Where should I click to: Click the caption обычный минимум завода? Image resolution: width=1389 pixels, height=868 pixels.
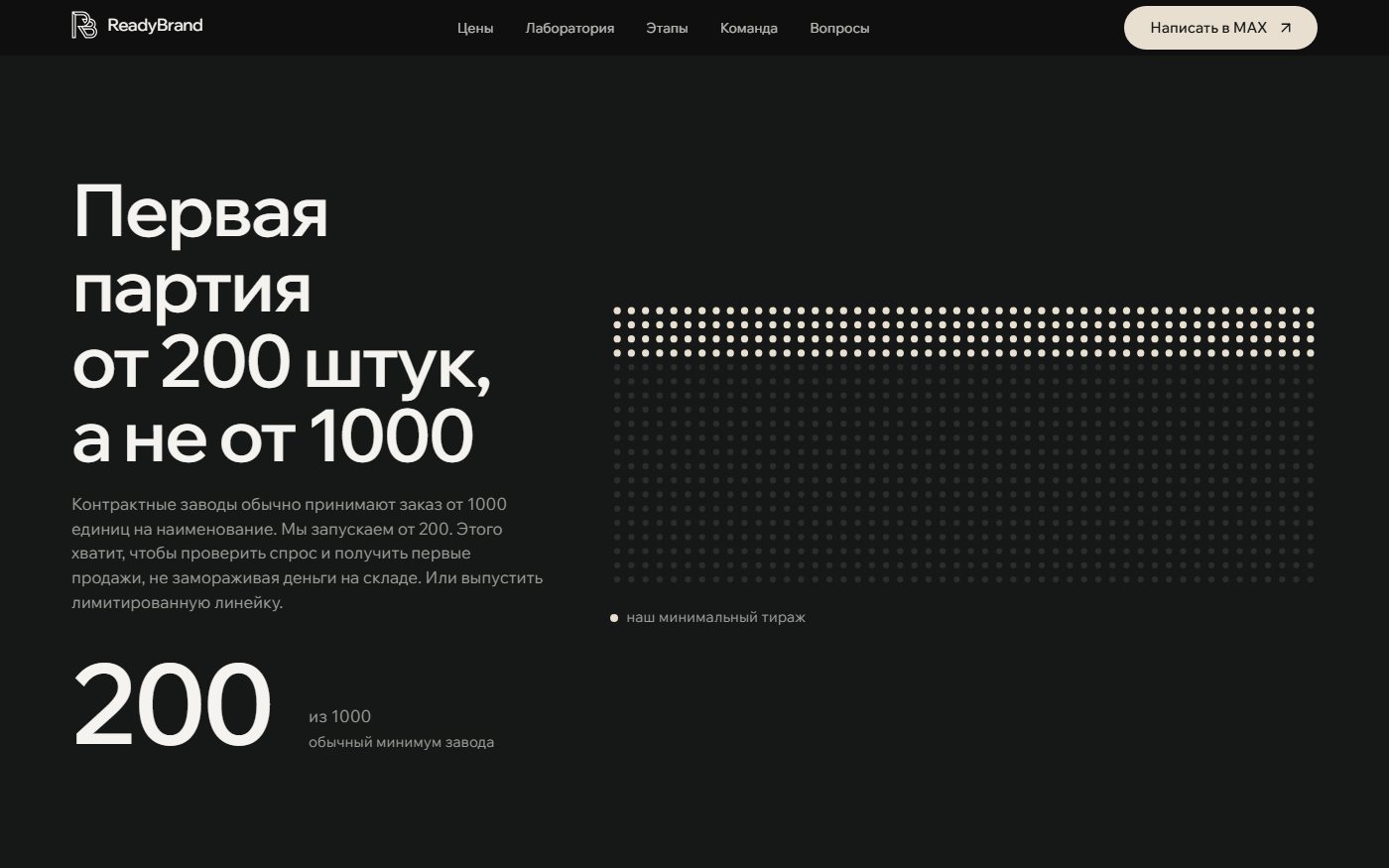point(401,742)
